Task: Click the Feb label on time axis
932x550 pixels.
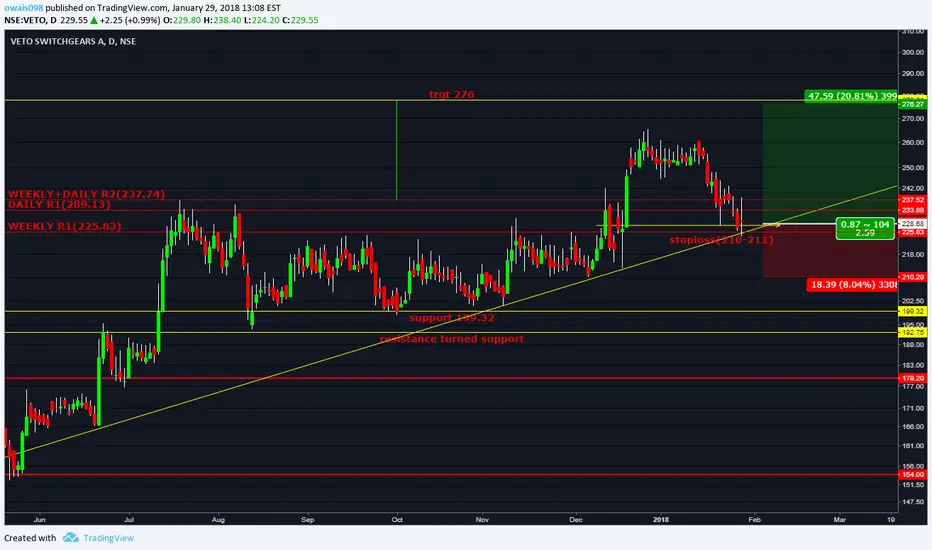Action: pyautogui.click(x=754, y=519)
